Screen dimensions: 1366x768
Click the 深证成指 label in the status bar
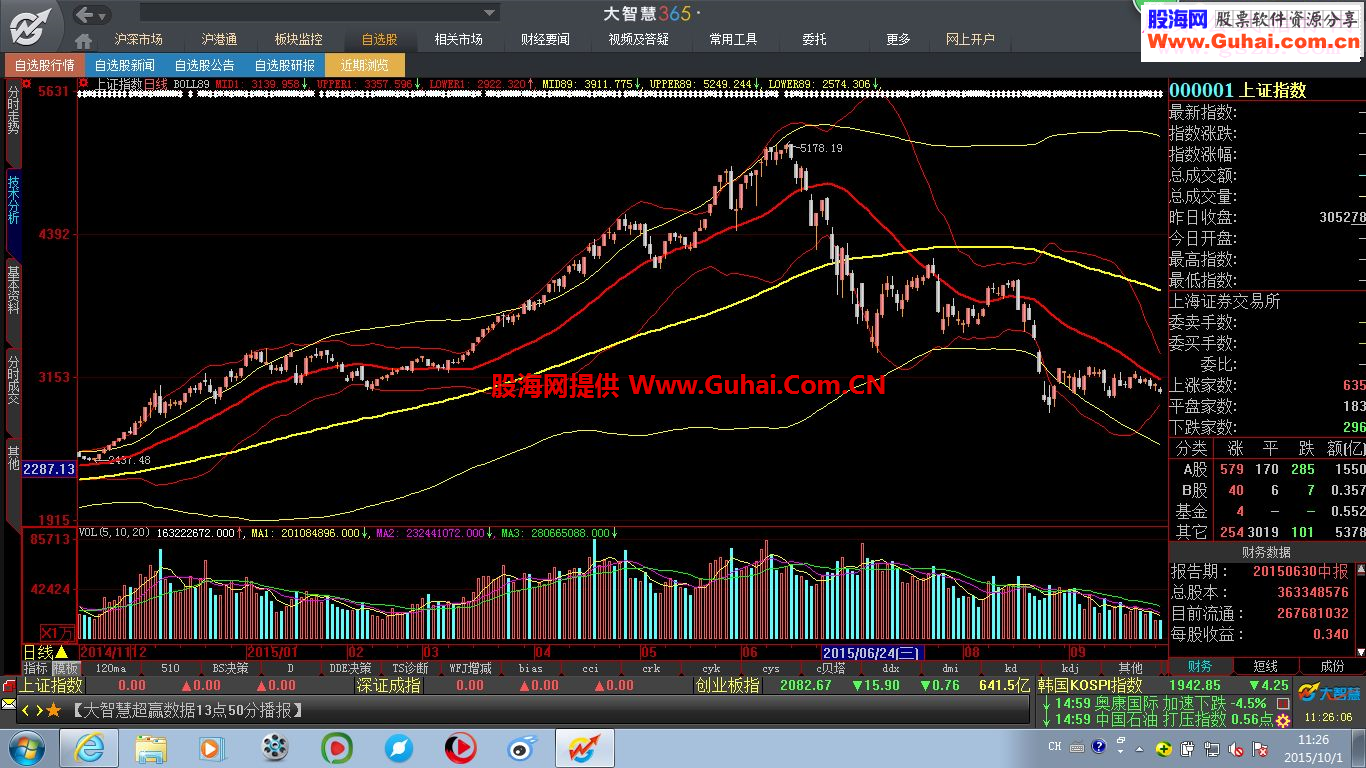pos(389,685)
